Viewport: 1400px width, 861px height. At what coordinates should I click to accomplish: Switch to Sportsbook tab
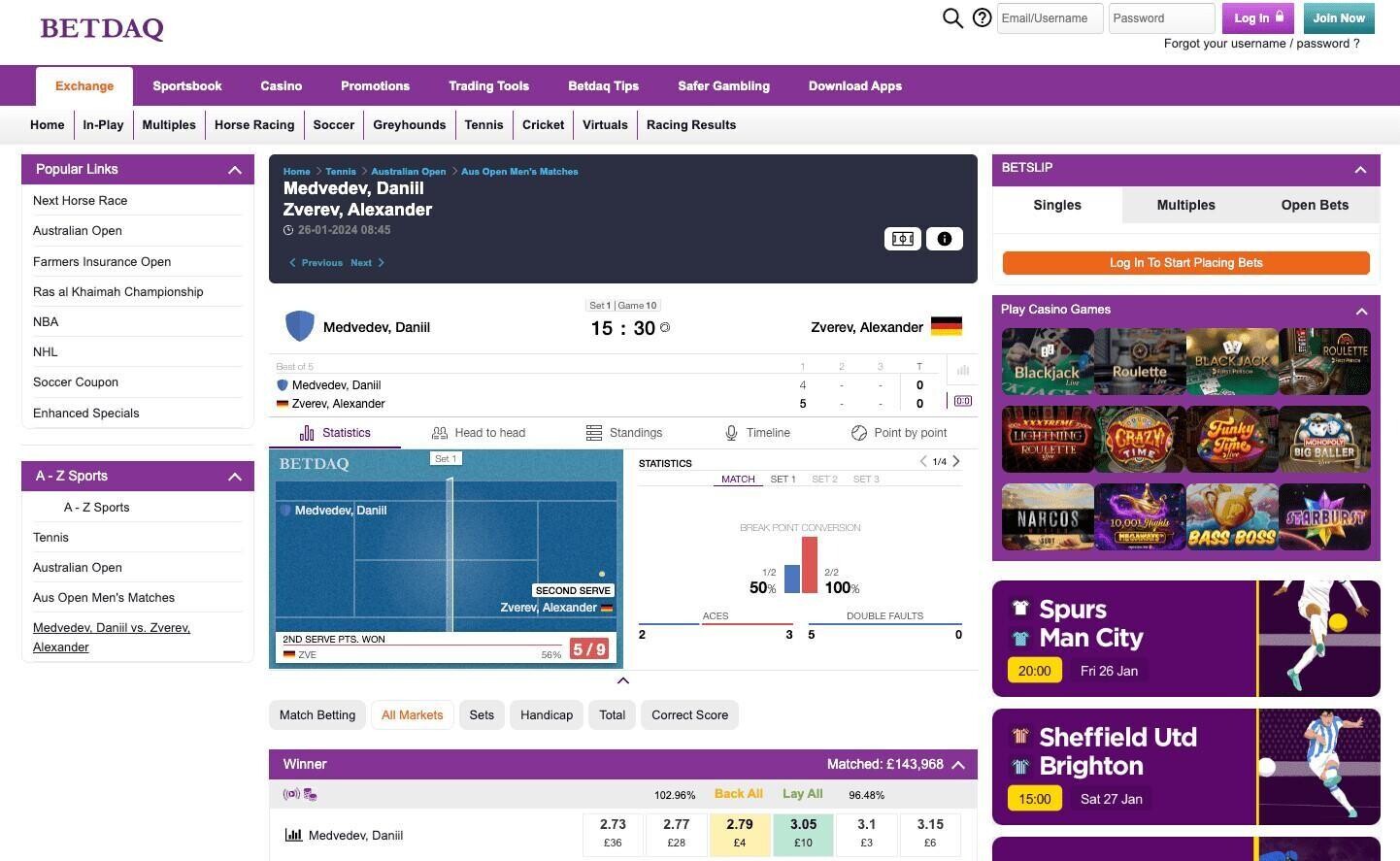187,86
